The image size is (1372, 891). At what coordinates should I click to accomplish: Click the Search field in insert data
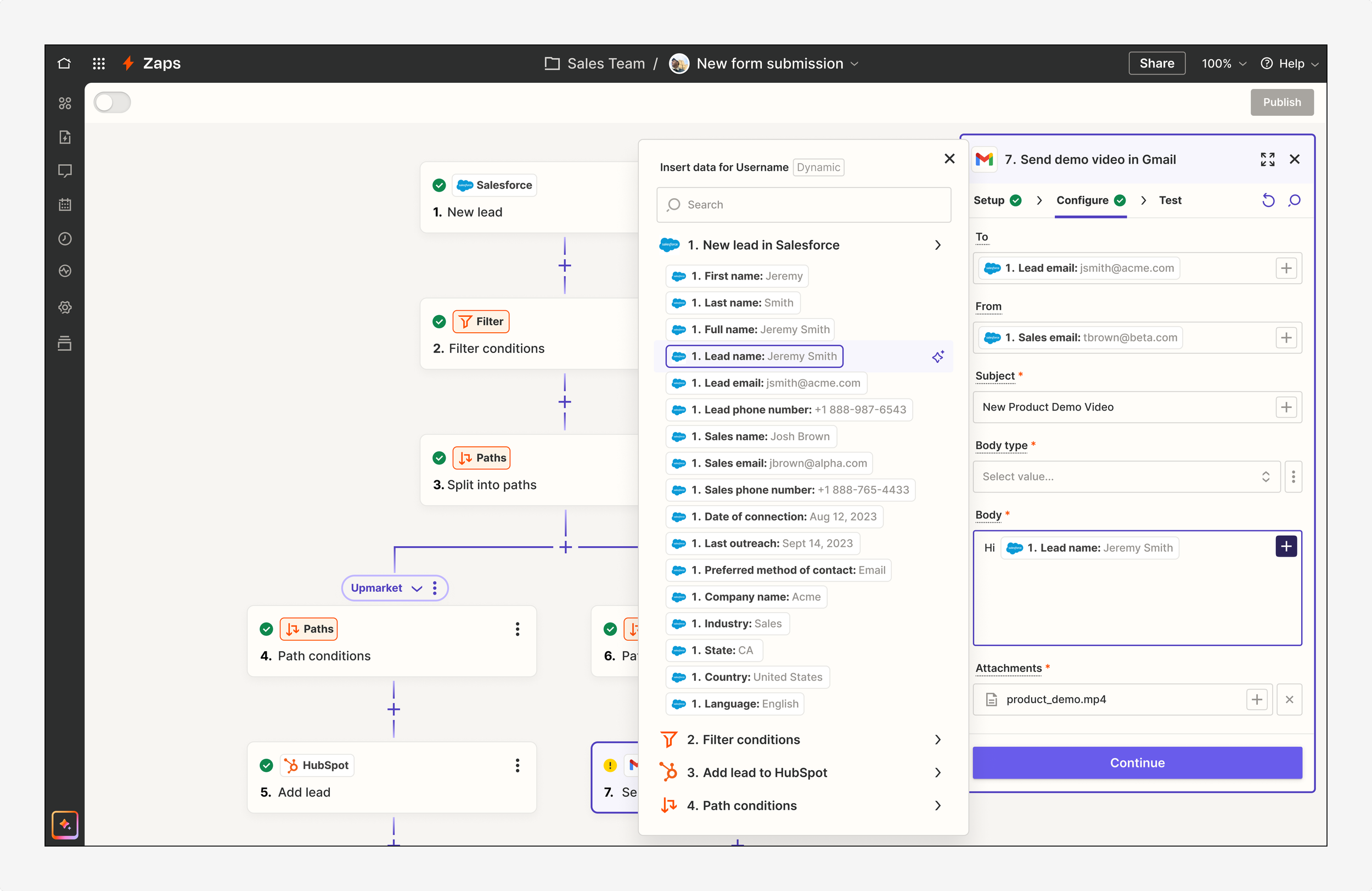click(x=803, y=205)
